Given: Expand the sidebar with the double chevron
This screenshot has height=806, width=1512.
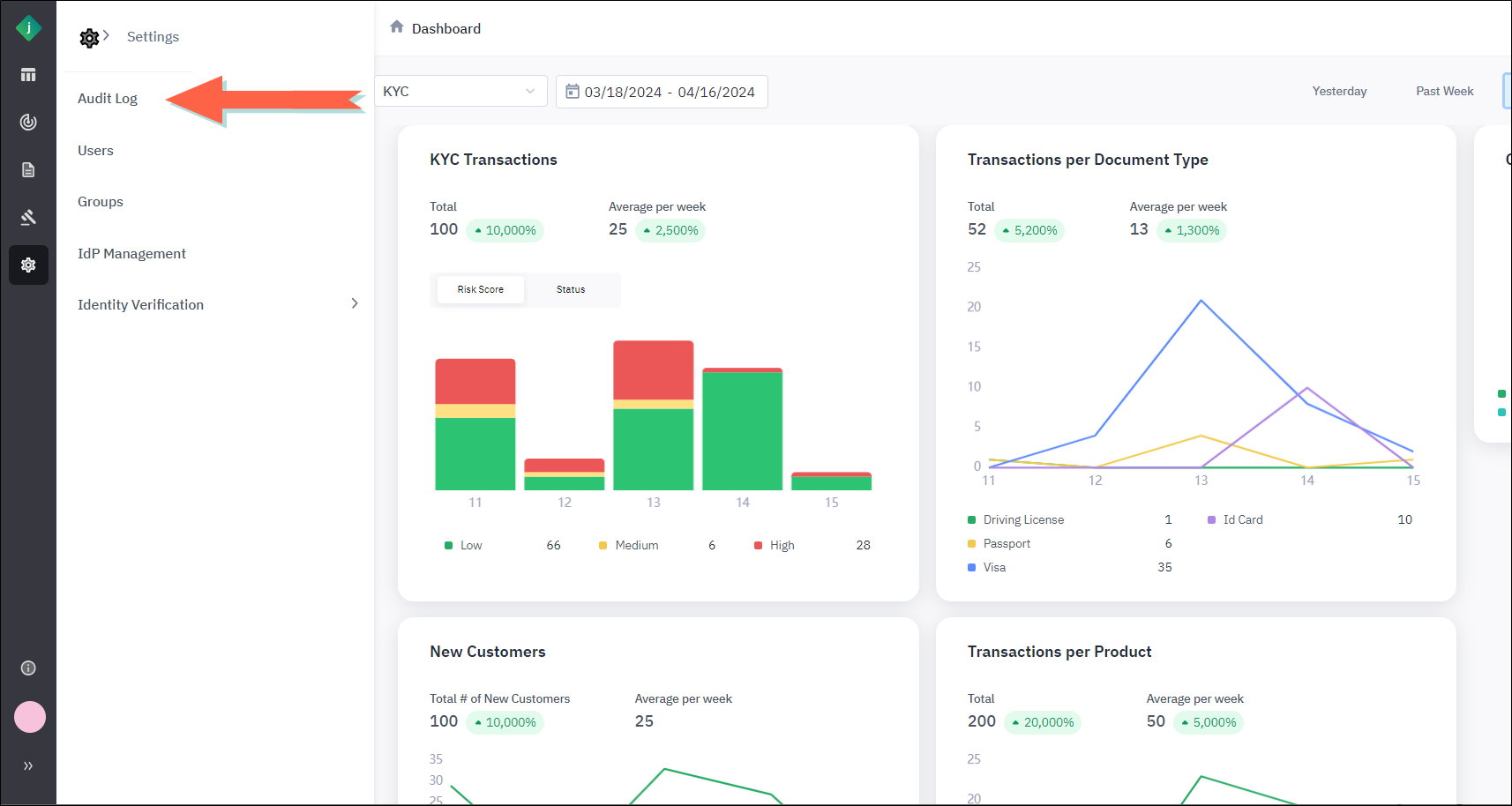Looking at the screenshot, I should coord(28,765).
